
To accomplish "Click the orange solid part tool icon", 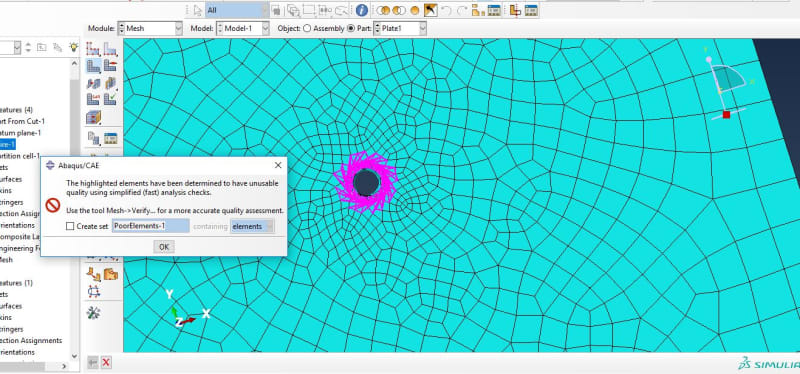I will (110, 274).
